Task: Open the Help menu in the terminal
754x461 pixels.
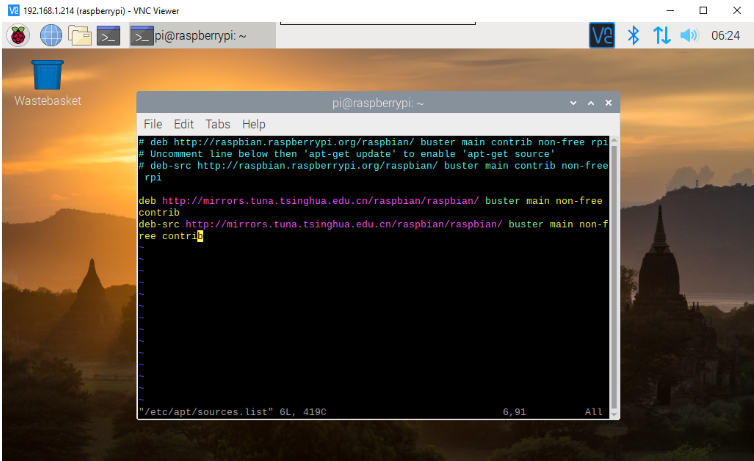Action: click(253, 124)
